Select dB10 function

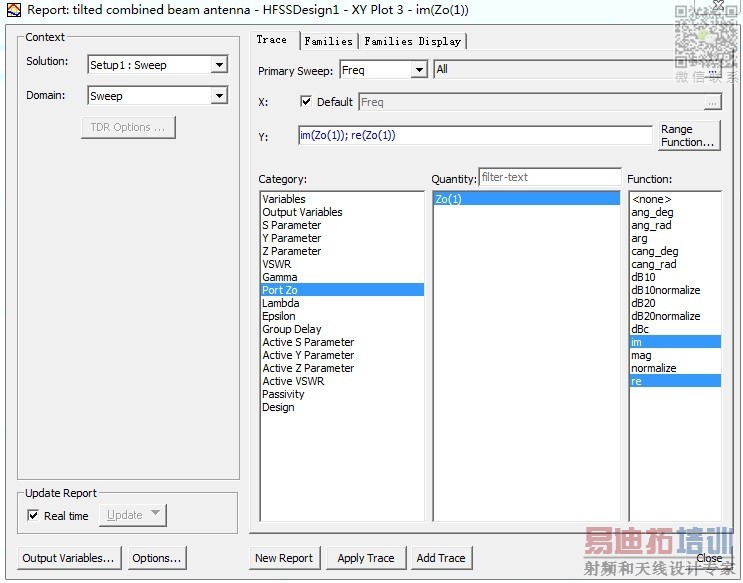click(675, 277)
